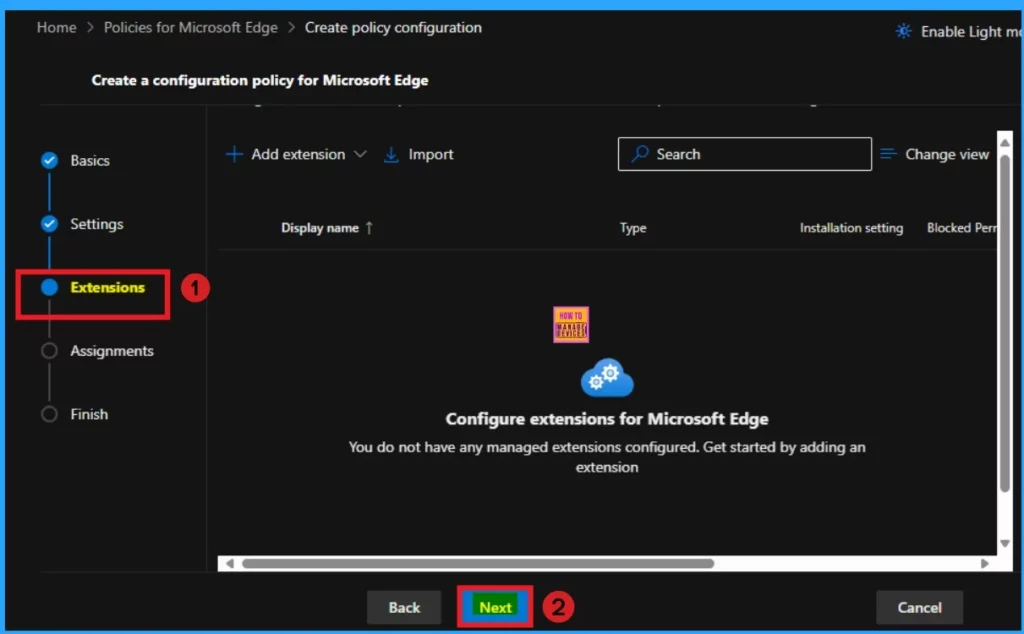Click the horizontal scrollbar left arrow
The image size is (1024, 634).
click(229, 563)
